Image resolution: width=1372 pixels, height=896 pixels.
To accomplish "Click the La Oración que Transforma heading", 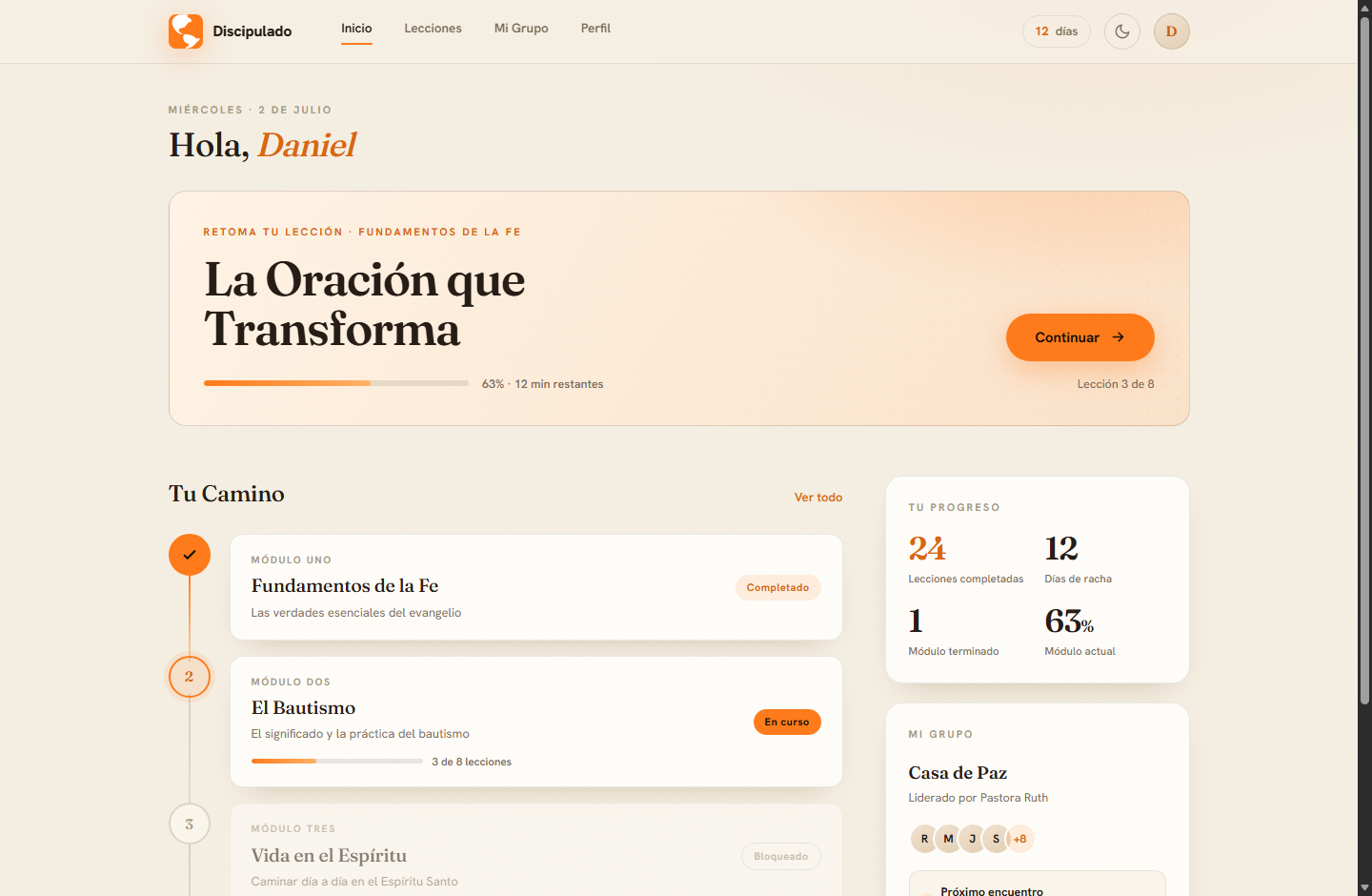I will coord(365,304).
